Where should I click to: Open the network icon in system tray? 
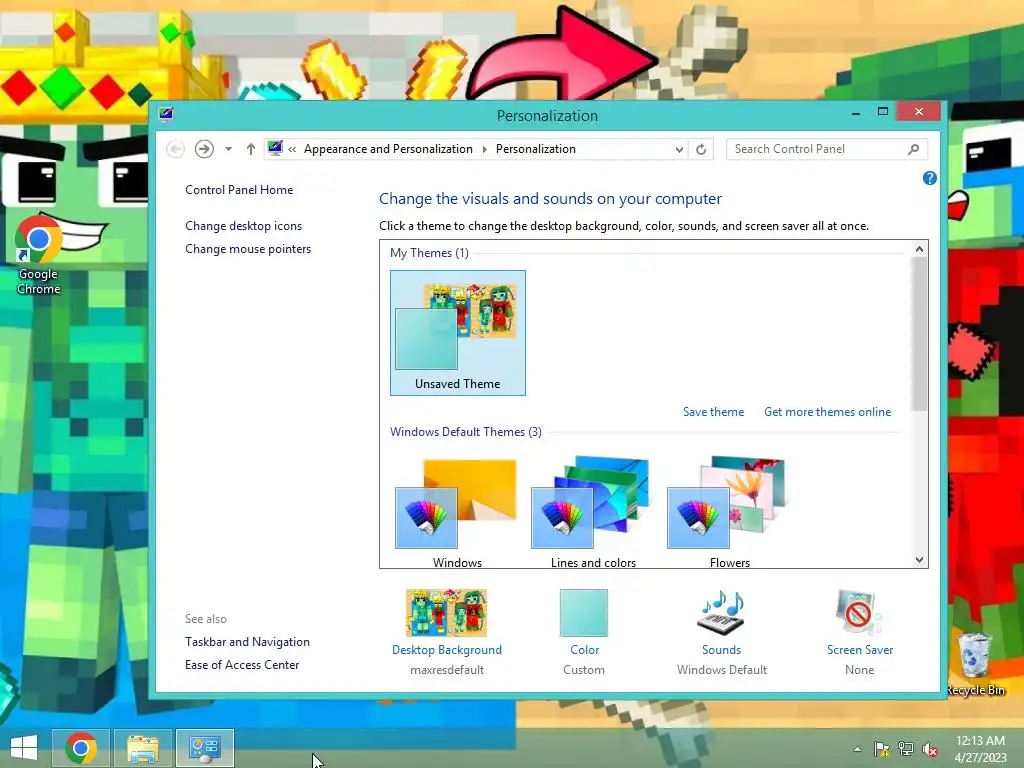(x=906, y=749)
